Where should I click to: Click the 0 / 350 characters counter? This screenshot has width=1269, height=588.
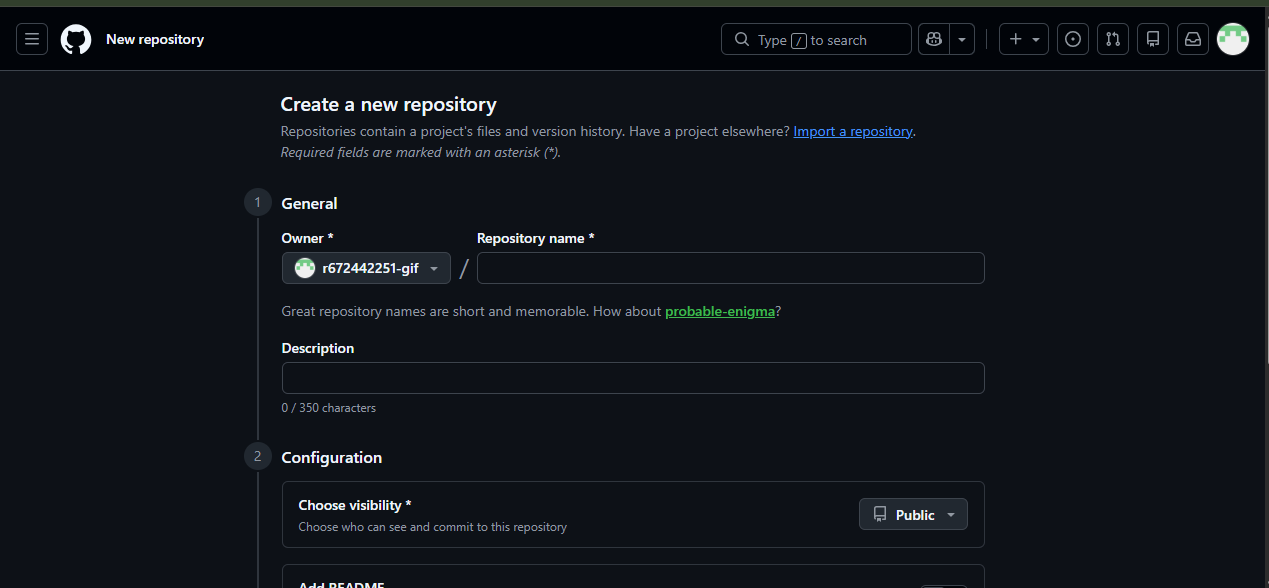[x=329, y=408]
